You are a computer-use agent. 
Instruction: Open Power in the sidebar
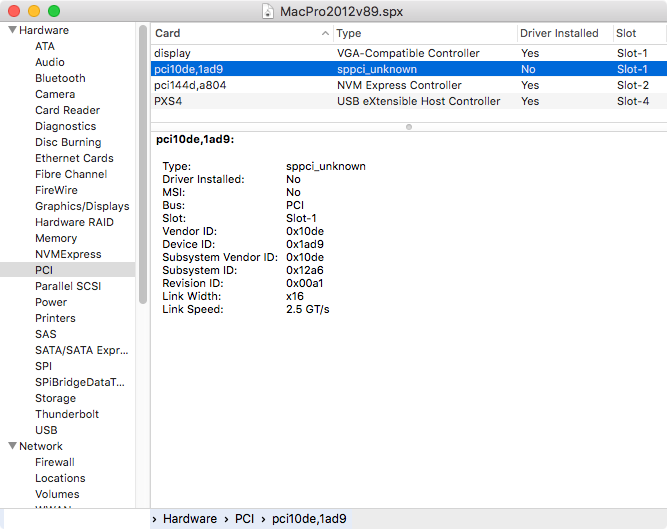click(x=51, y=302)
